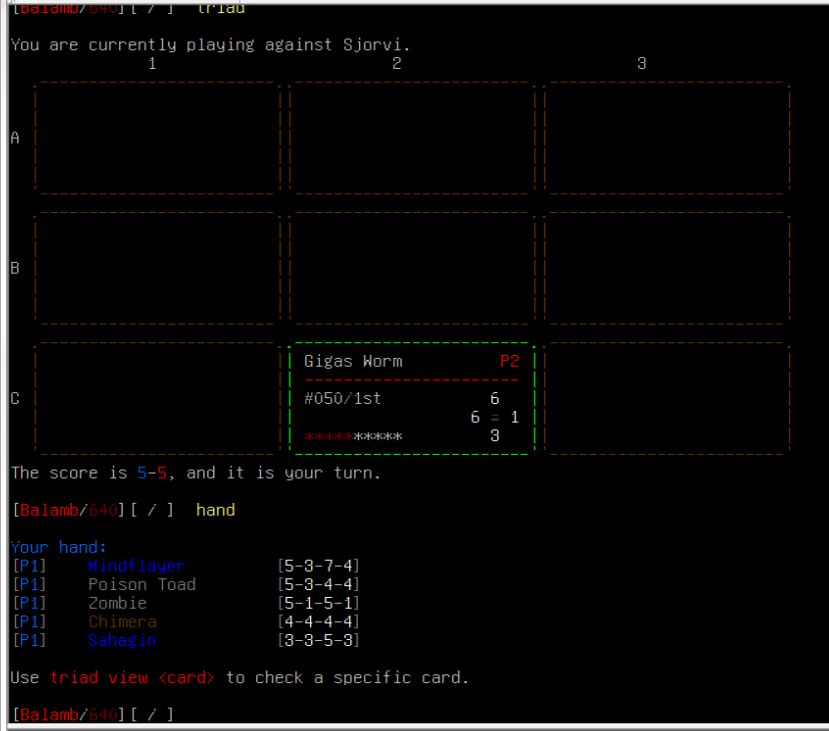Click the '[P1]' tag beside Poison Toad
Image resolution: width=829 pixels, height=731 pixels.
coord(30,585)
